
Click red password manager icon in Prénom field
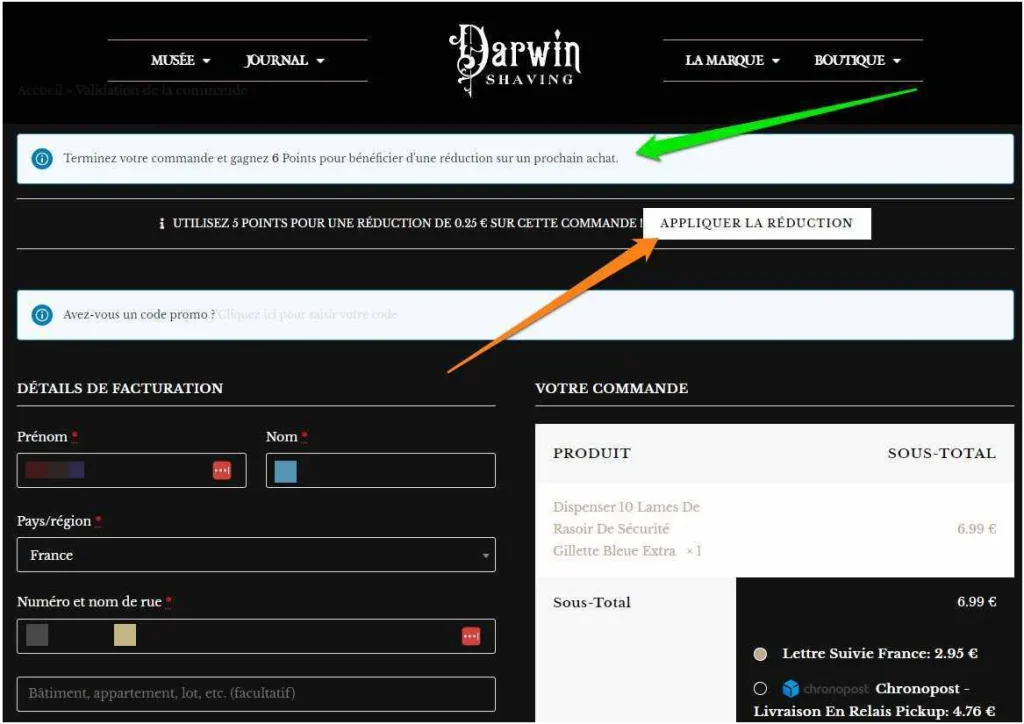pyautogui.click(x=222, y=470)
